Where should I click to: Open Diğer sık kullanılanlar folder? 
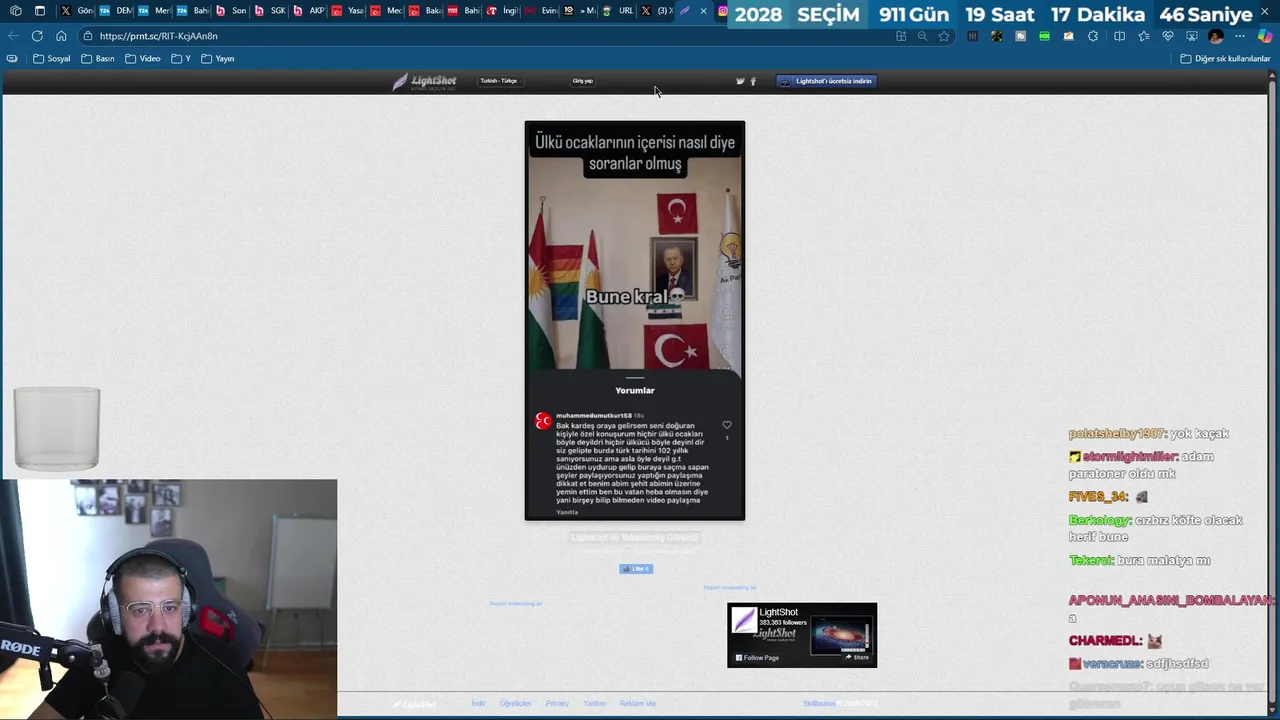pos(1225,59)
